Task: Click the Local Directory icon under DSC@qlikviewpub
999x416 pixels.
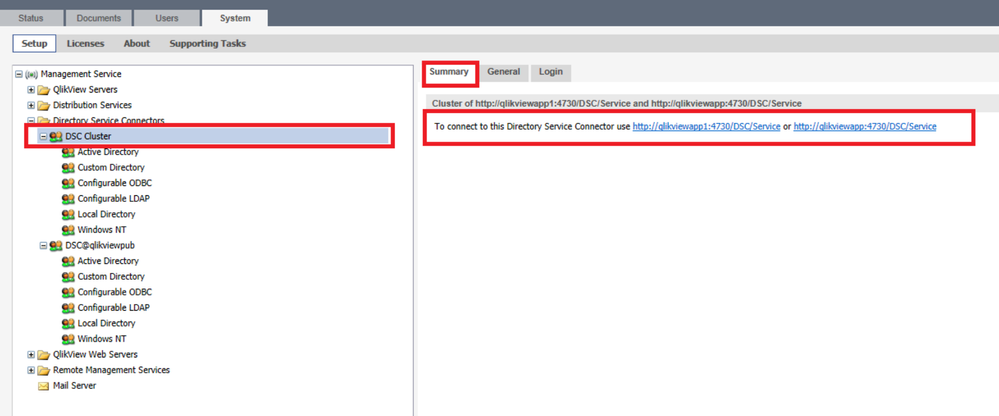Action: [x=68, y=323]
